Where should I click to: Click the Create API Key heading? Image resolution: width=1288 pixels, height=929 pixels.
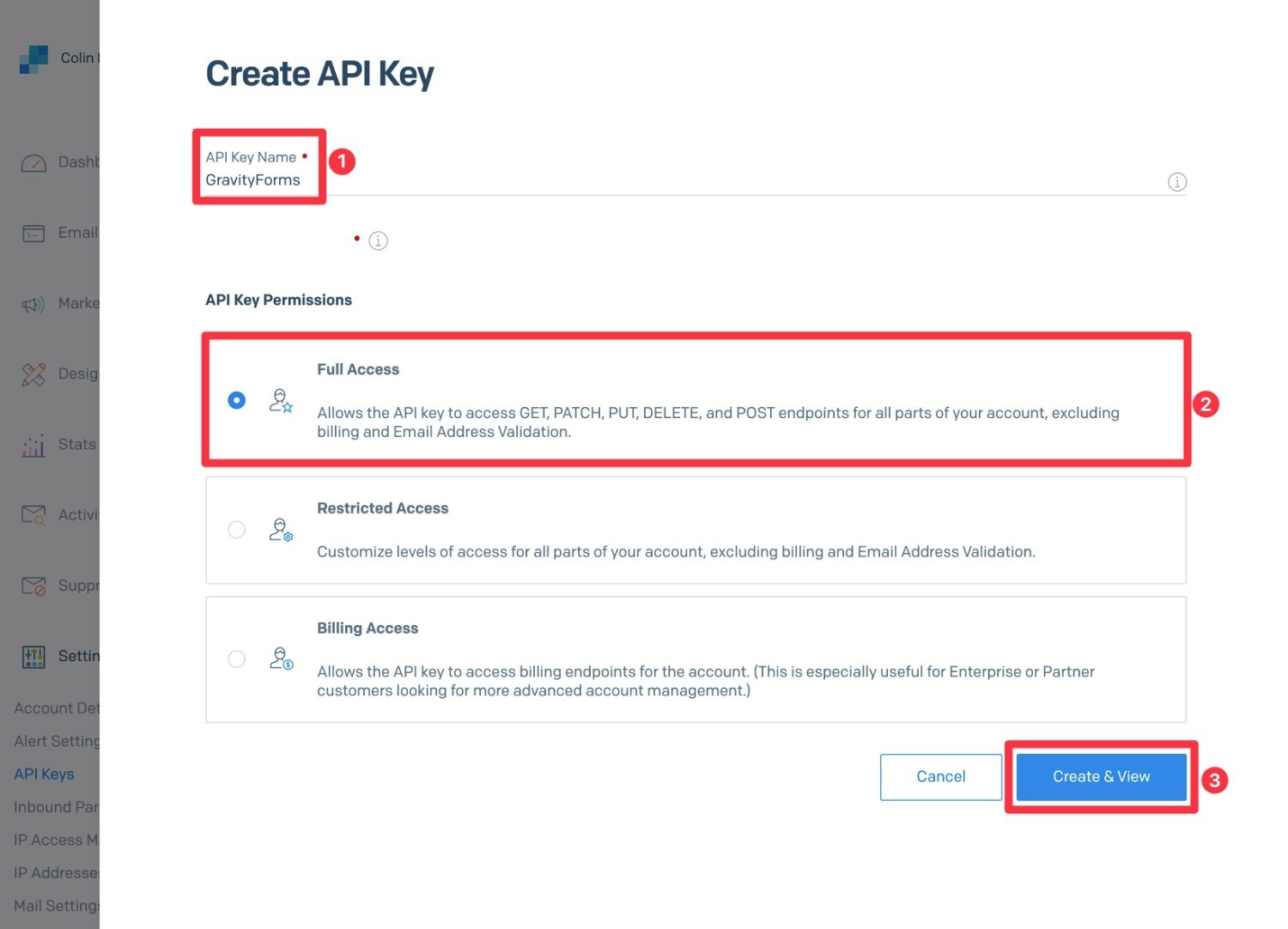click(319, 74)
